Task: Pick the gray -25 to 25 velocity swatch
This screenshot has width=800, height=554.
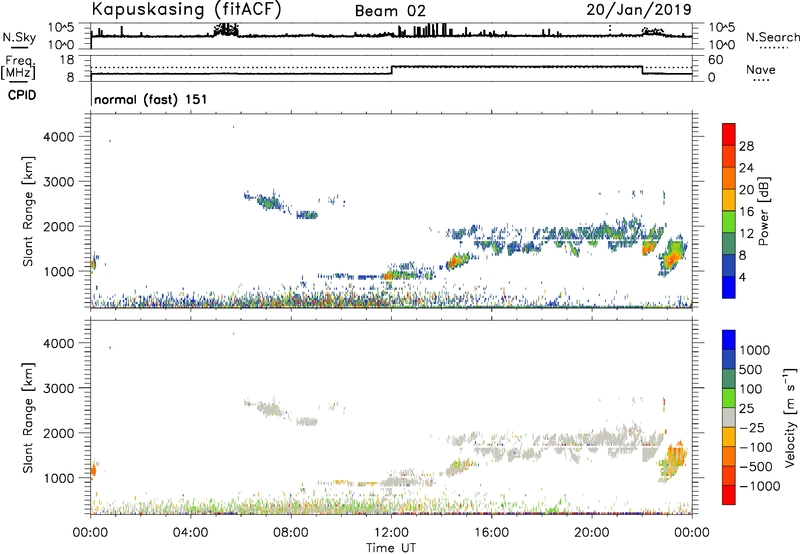Action: point(729,418)
